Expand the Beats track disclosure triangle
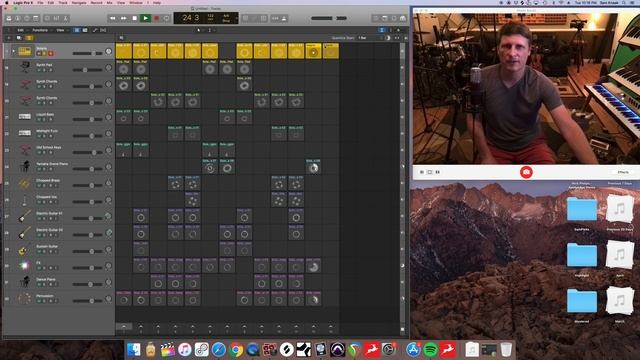640x360 pixels. (x=13, y=51)
